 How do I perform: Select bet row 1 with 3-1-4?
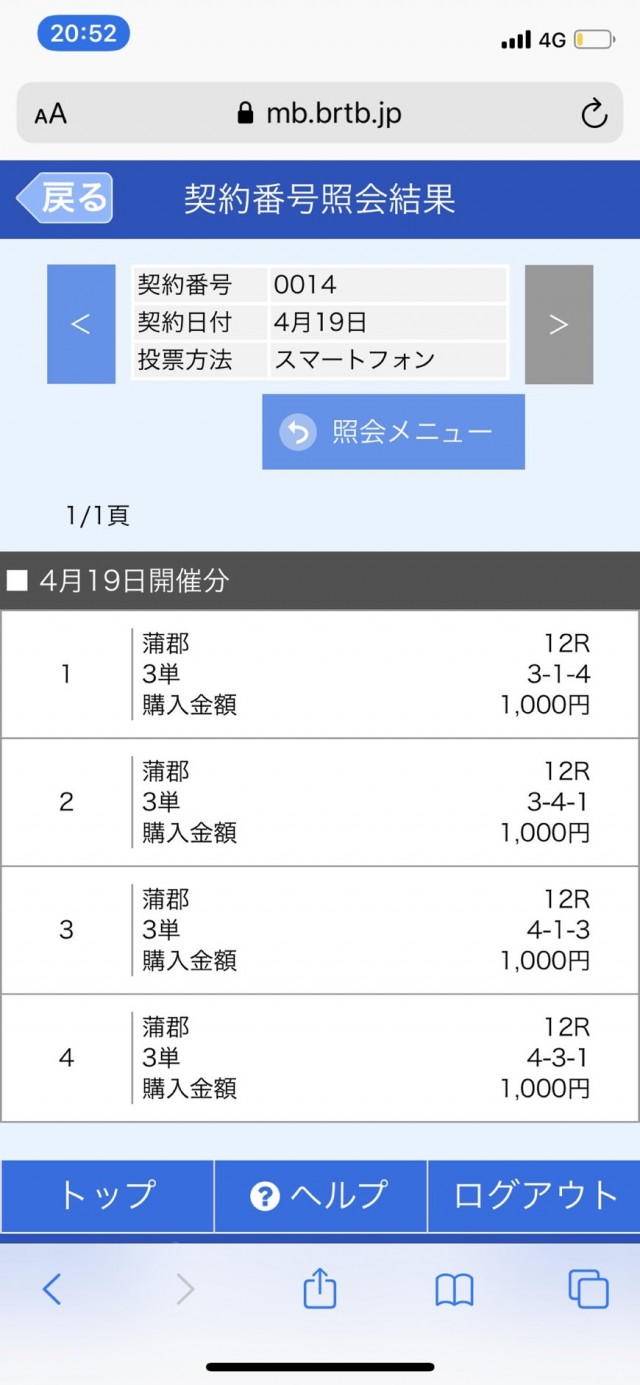pyautogui.click(x=320, y=675)
